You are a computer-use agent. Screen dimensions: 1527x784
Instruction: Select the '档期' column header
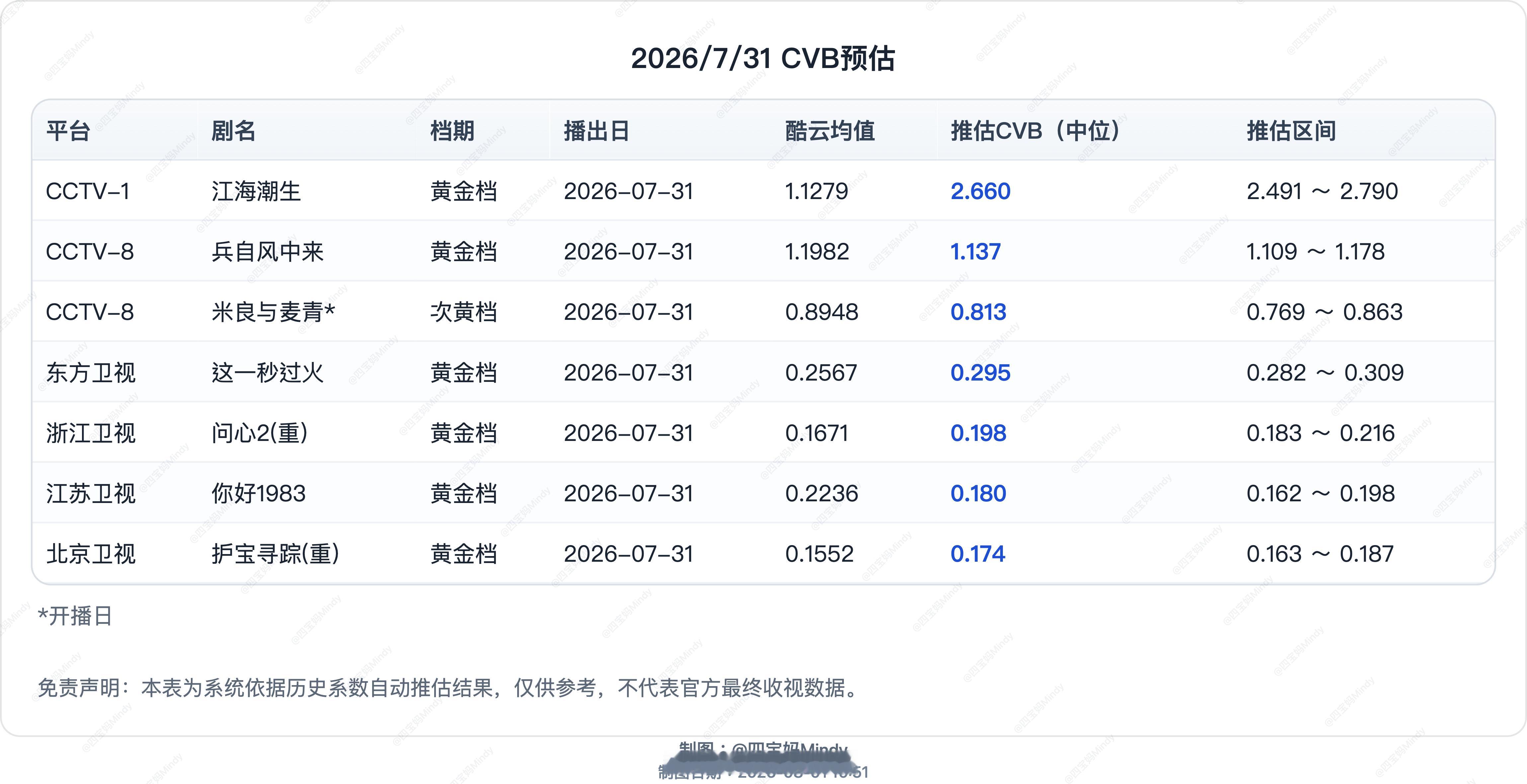(452, 131)
